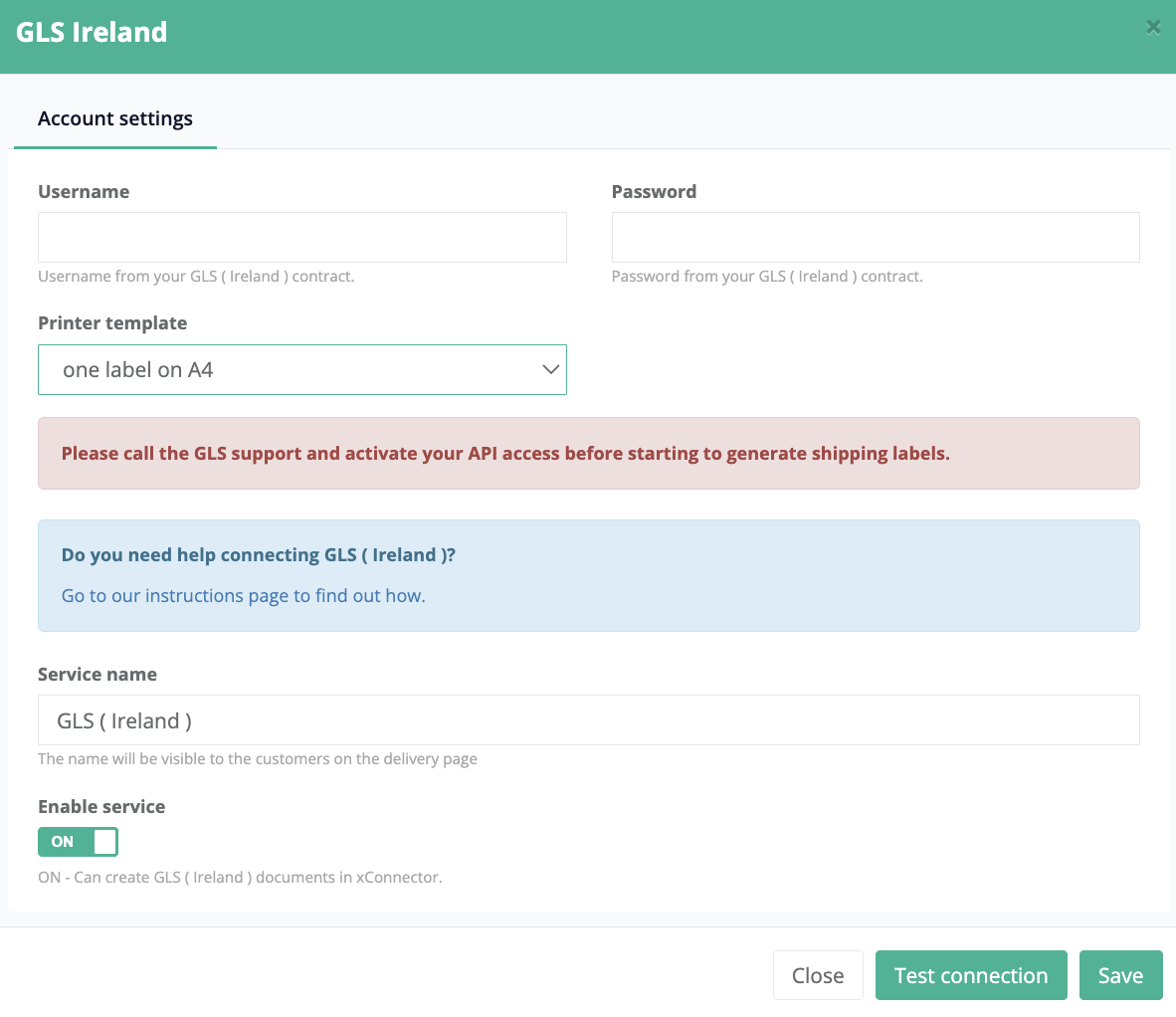Image resolution: width=1176 pixels, height=1017 pixels.
Task: Toggle the Enable service switch off
Action: pos(79,842)
